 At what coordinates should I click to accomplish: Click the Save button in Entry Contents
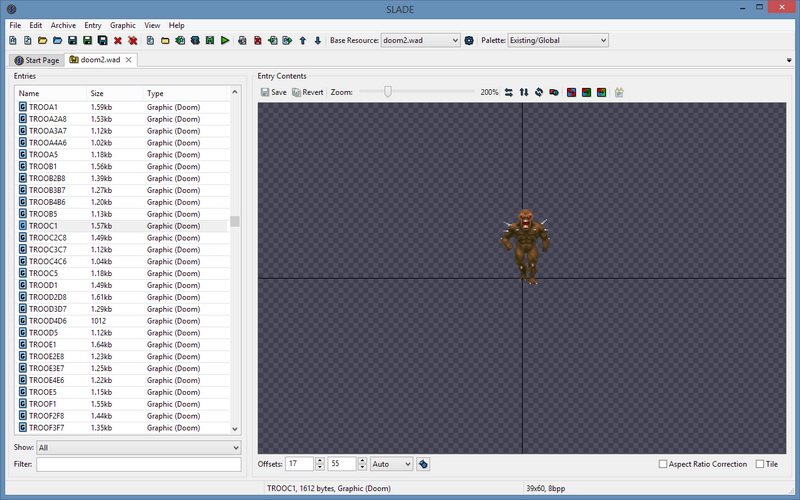pyautogui.click(x=273, y=92)
